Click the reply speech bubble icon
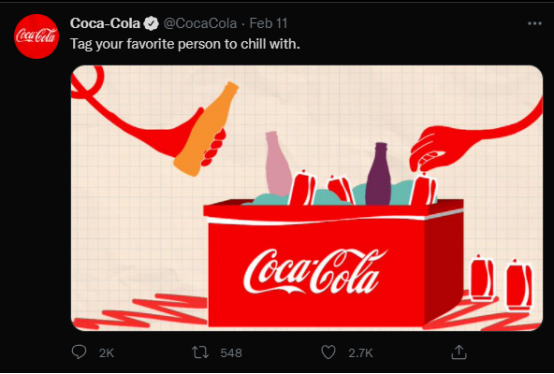 click(79, 352)
